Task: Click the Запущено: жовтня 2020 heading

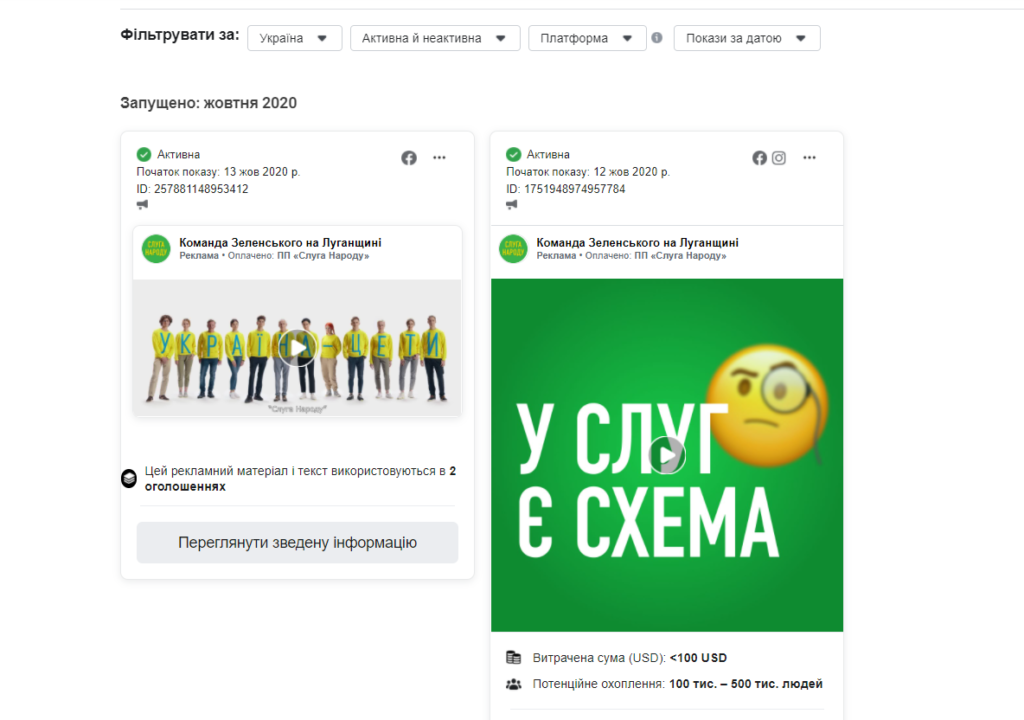Action: [x=208, y=103]
